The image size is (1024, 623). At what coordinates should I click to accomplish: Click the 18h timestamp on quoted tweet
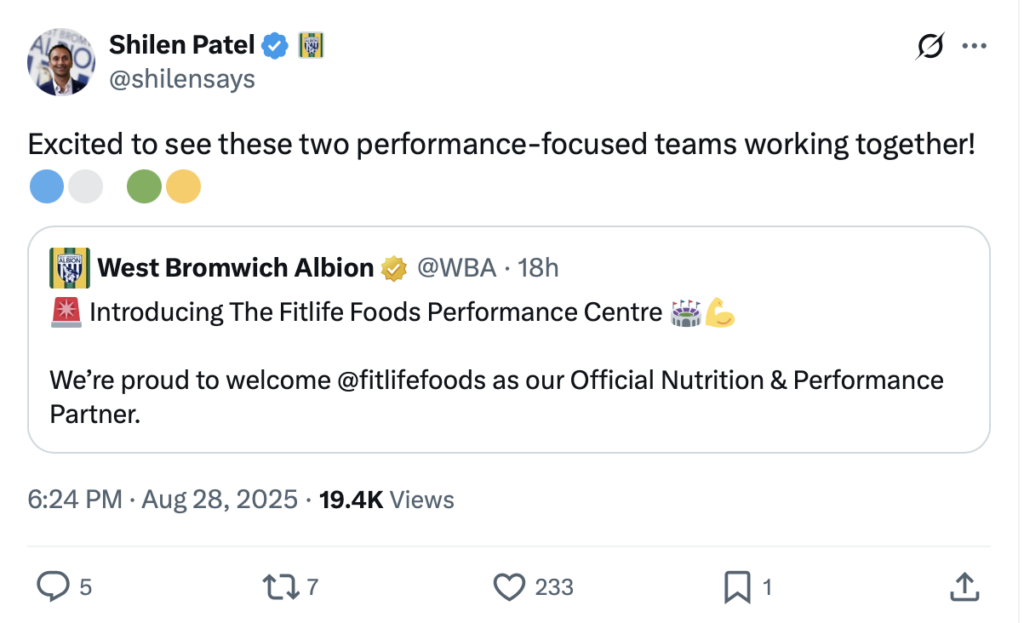(538, 268)
